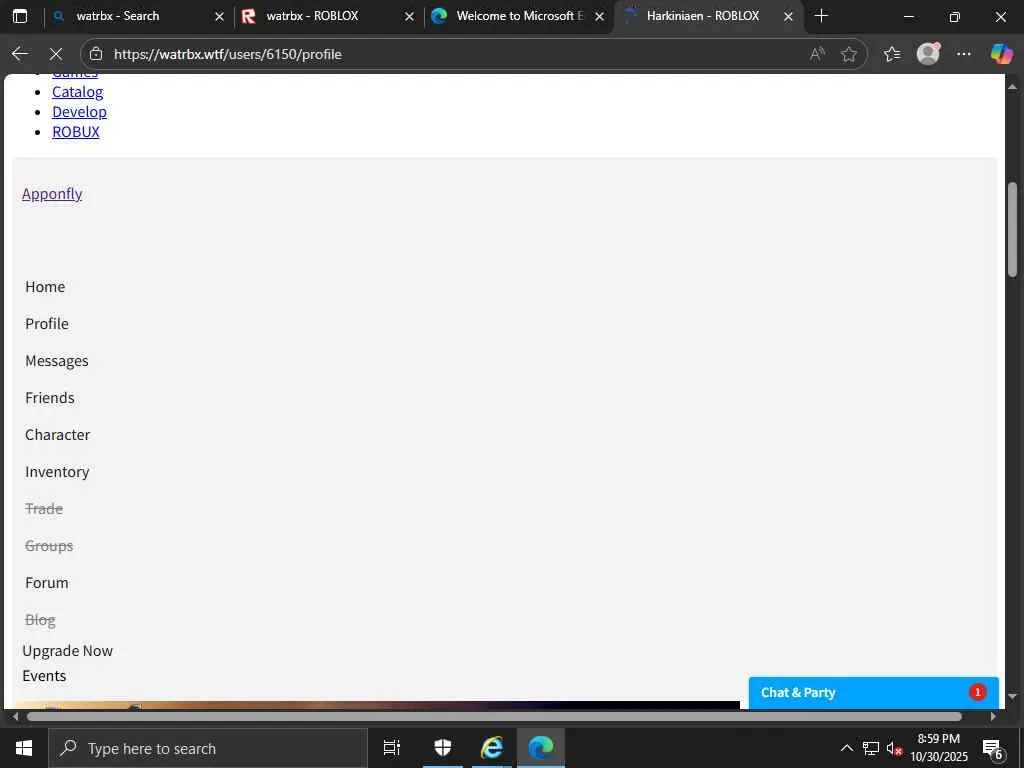
Task: Open the Catalog link
Action: click(78, 92)
